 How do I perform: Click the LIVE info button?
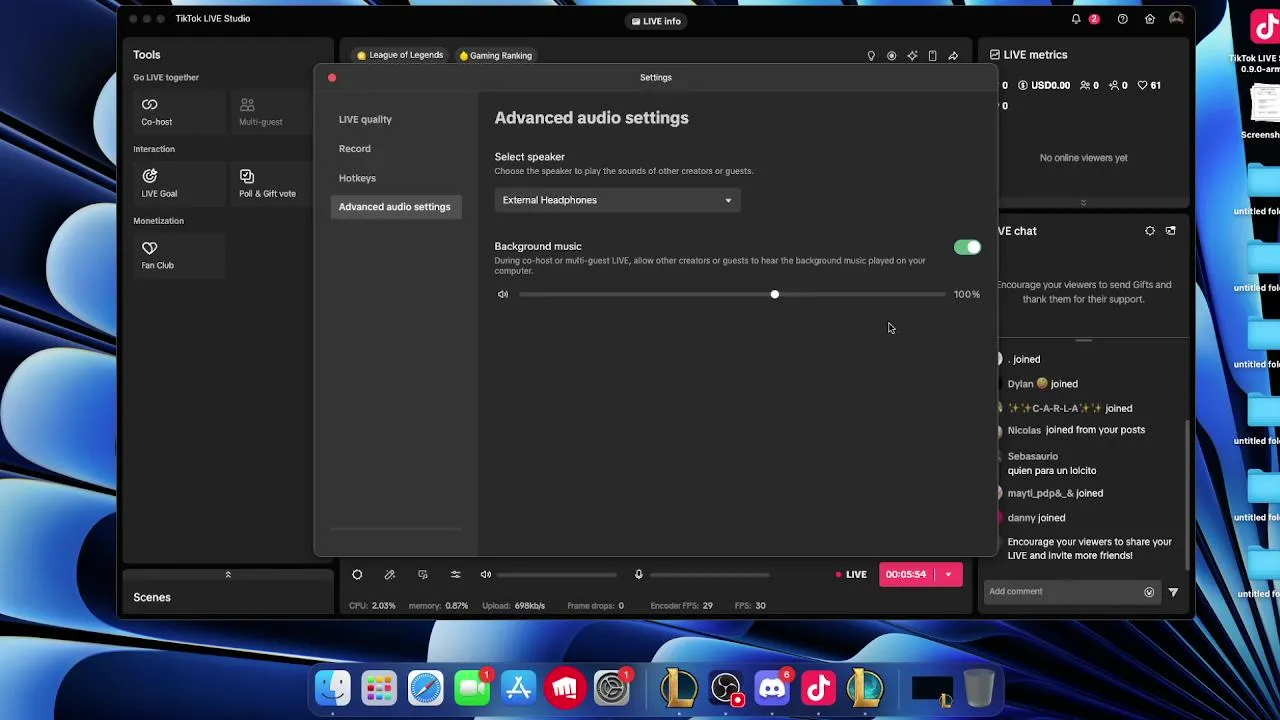pos(656,21)
